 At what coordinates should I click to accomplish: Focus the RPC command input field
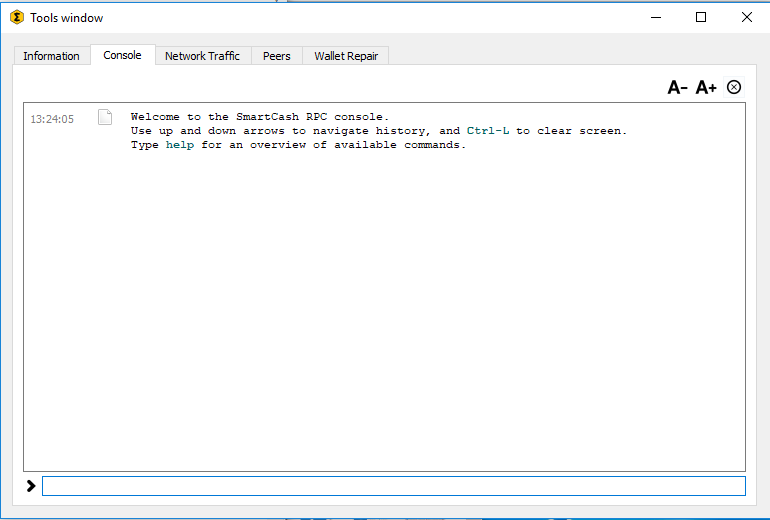tap(394, 486)
